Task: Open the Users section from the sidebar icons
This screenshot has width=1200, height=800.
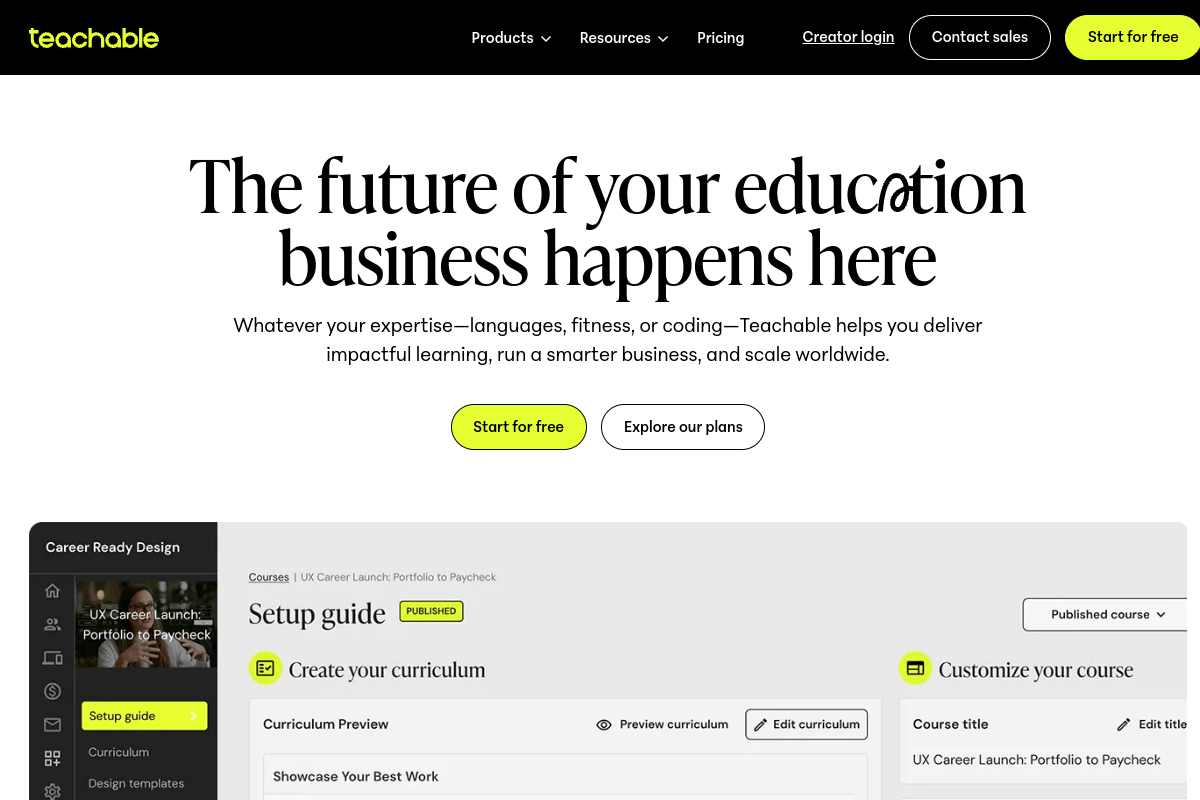Action: click(52, 624)
